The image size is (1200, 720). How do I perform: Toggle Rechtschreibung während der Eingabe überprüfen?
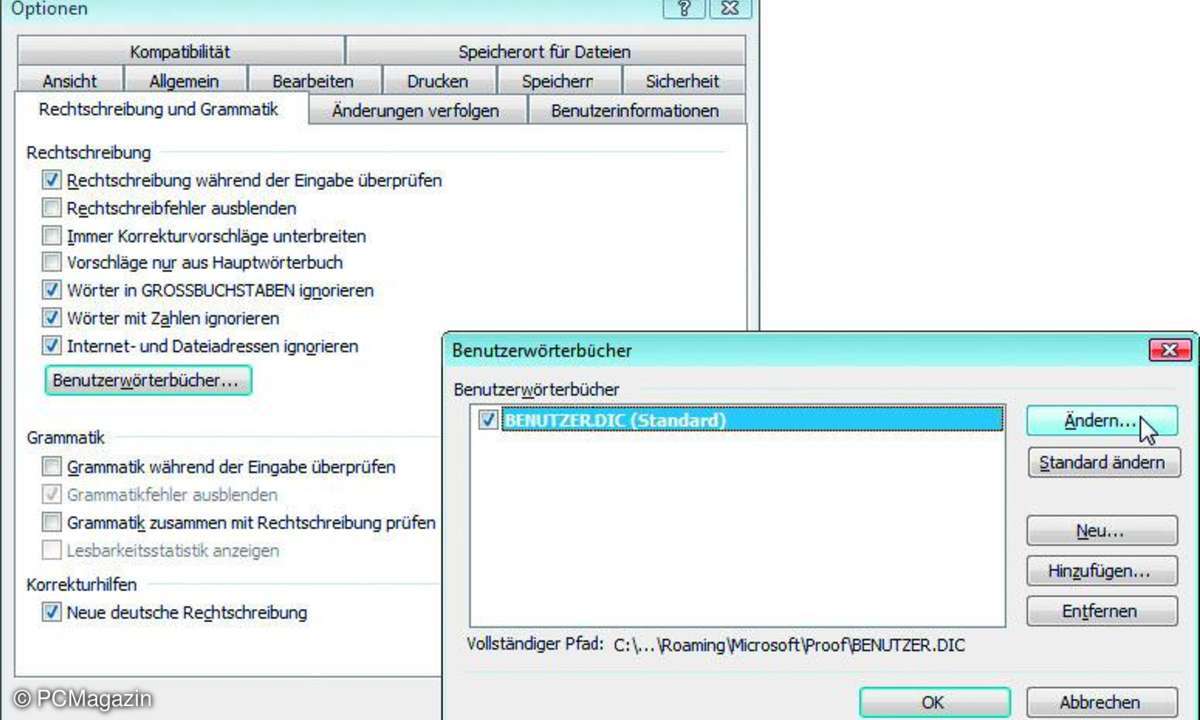tap(52, 181)
